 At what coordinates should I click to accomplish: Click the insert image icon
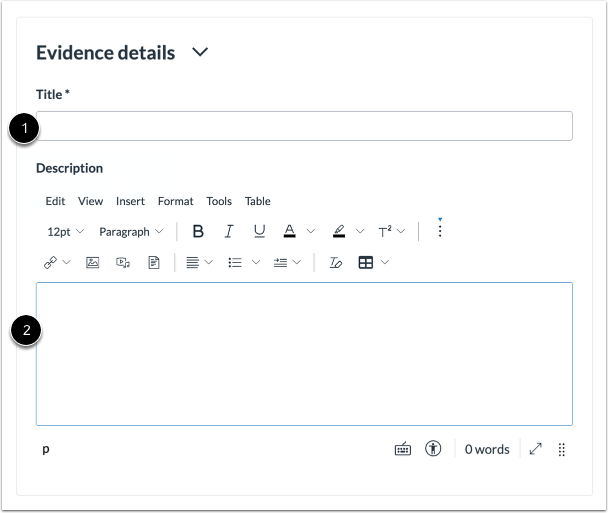pos(92,263)
